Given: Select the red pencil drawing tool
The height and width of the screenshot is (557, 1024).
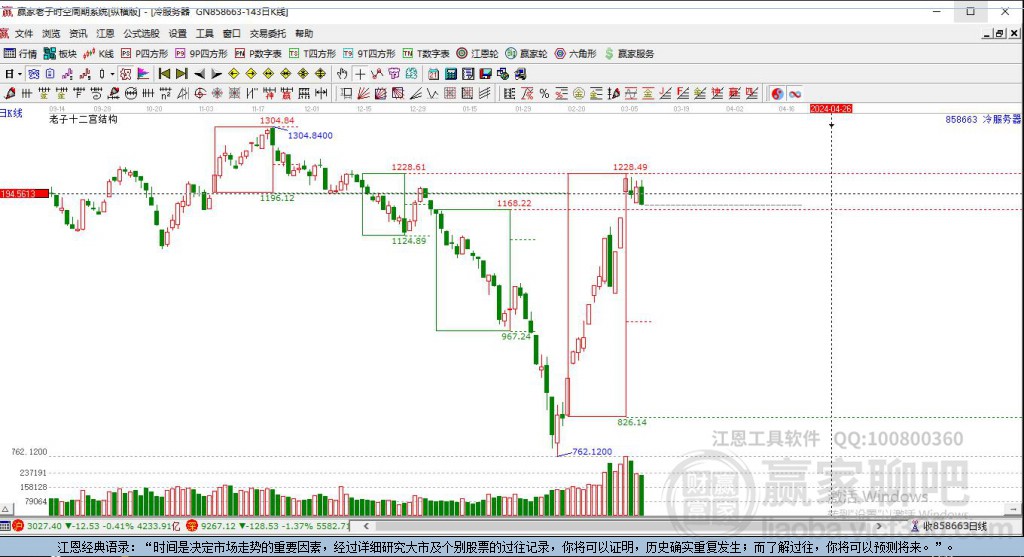Looking at the screenshot, I should [10, 93].
